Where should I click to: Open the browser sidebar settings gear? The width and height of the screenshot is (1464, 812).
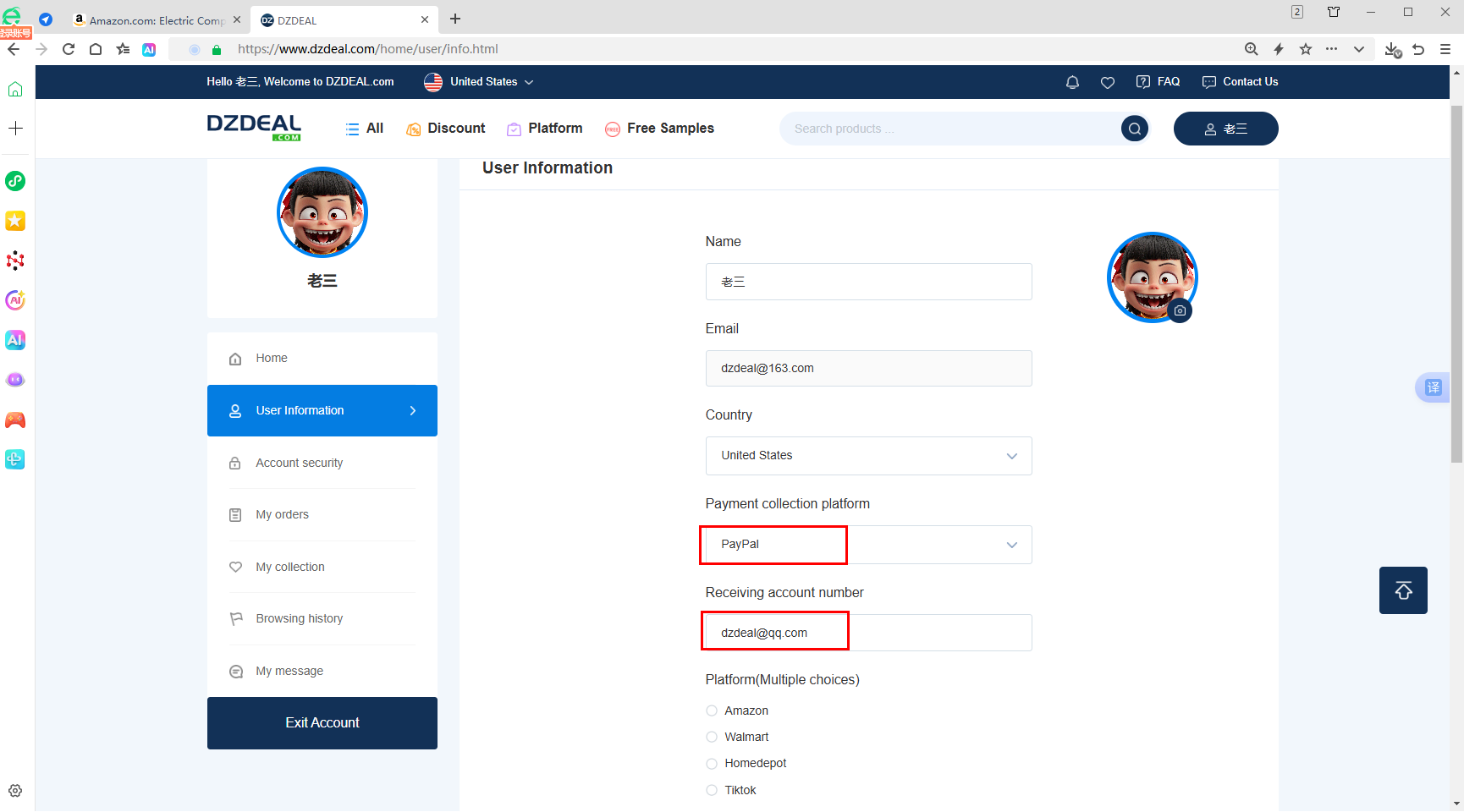(x=15, y=791)
